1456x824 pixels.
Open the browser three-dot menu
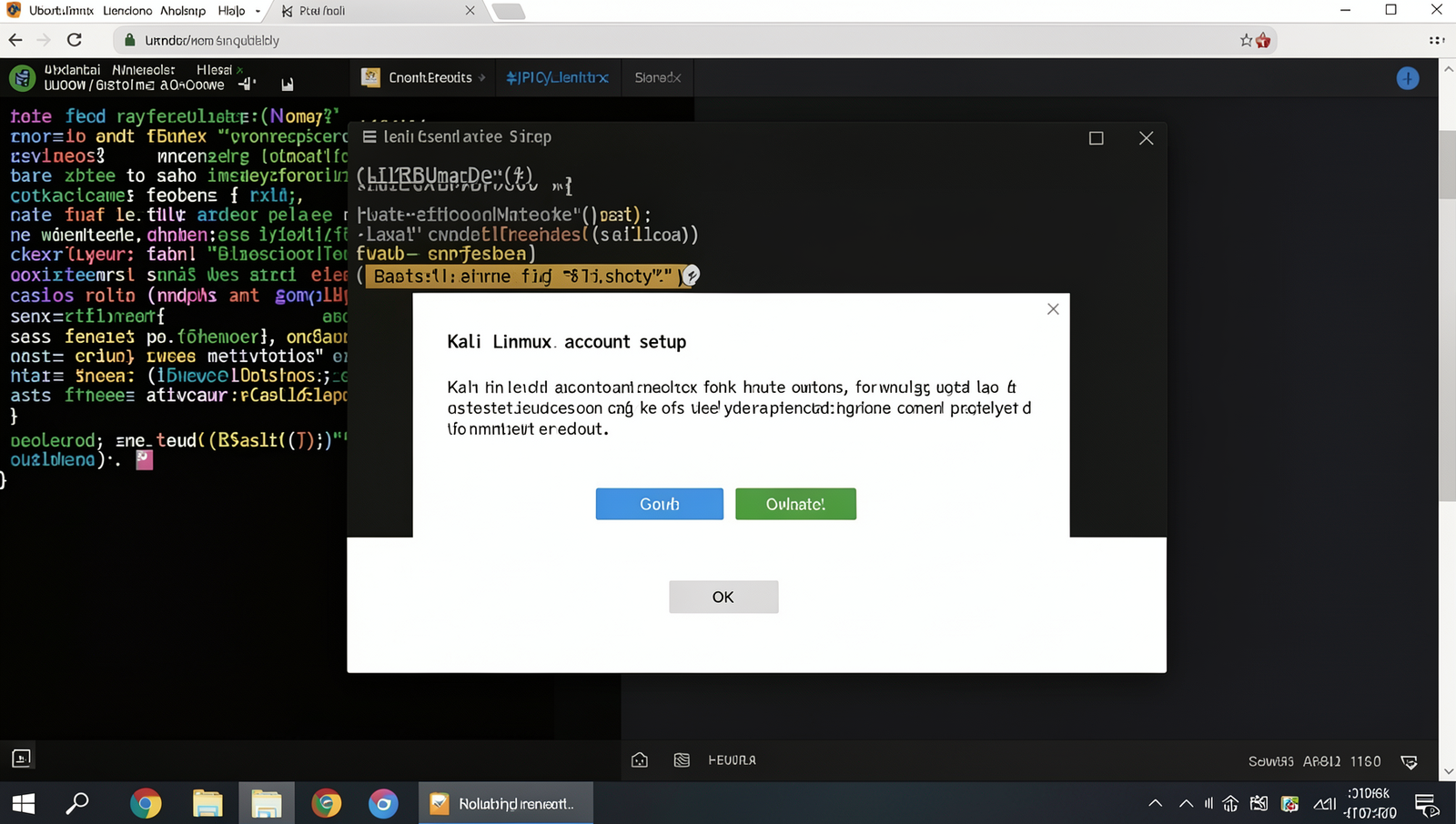pos(1437,40)
